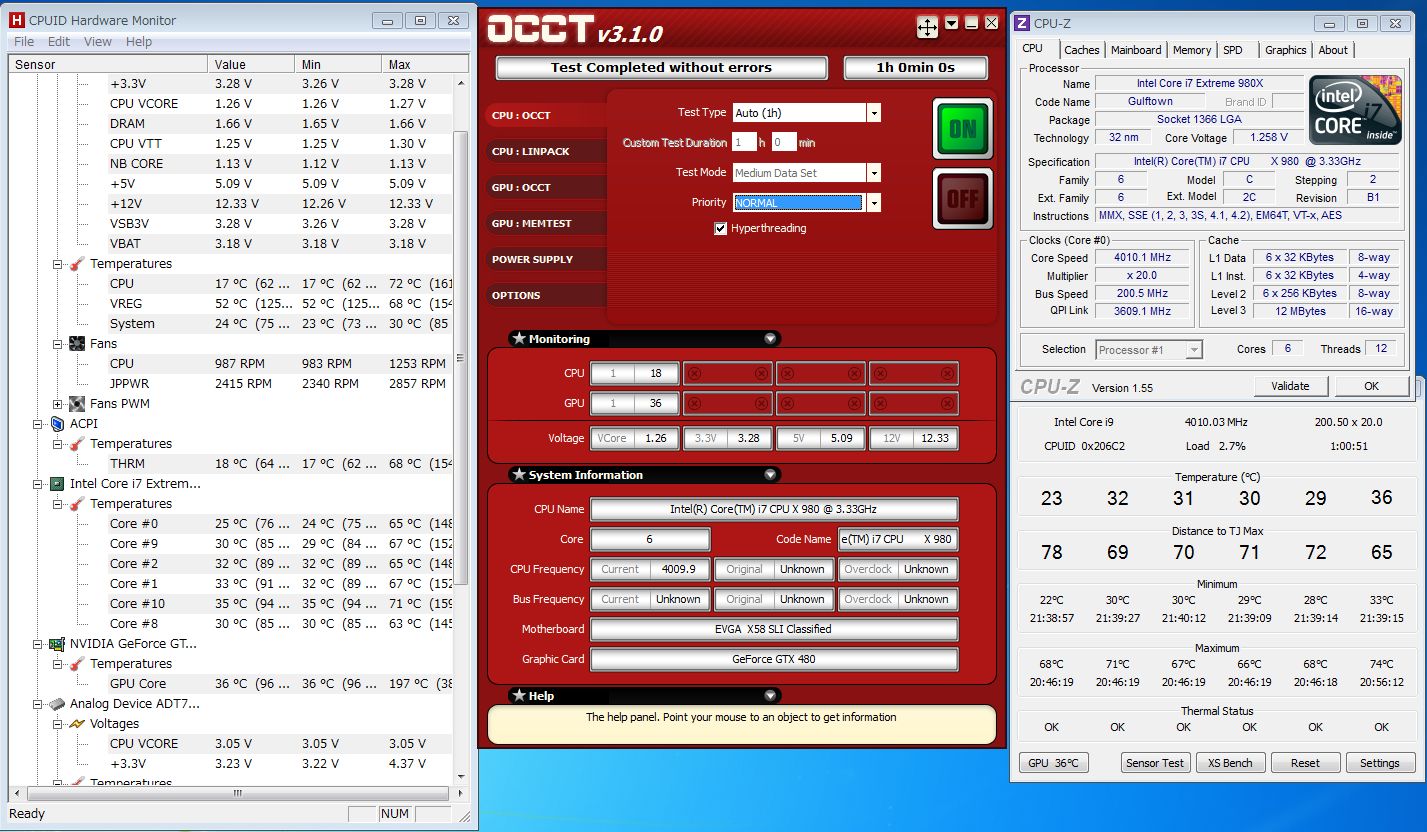Viewport: 1427px width, 832px height.
Task: Click the star icon beside the OCCT Help header
Action: 518,696
